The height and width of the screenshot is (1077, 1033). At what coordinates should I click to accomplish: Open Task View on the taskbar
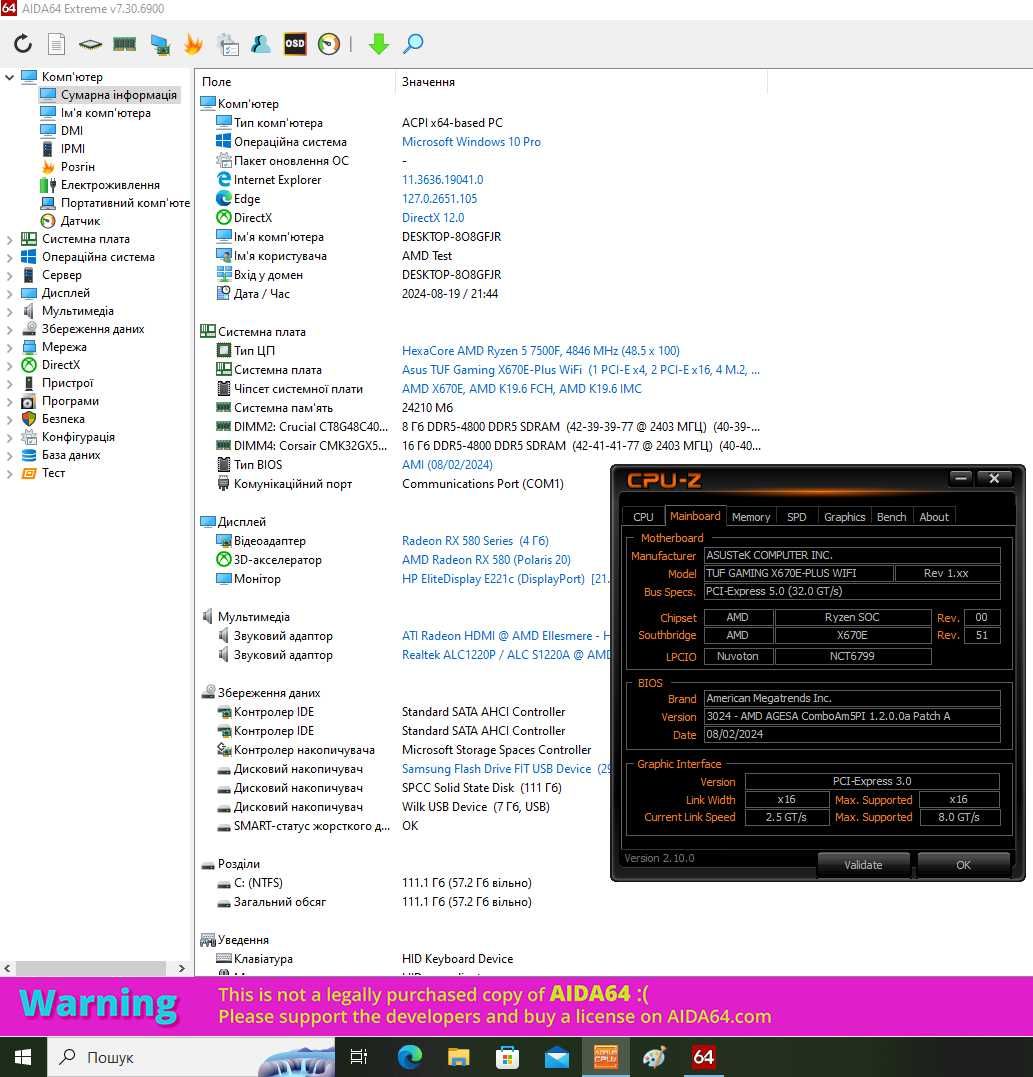point(359,1057)
